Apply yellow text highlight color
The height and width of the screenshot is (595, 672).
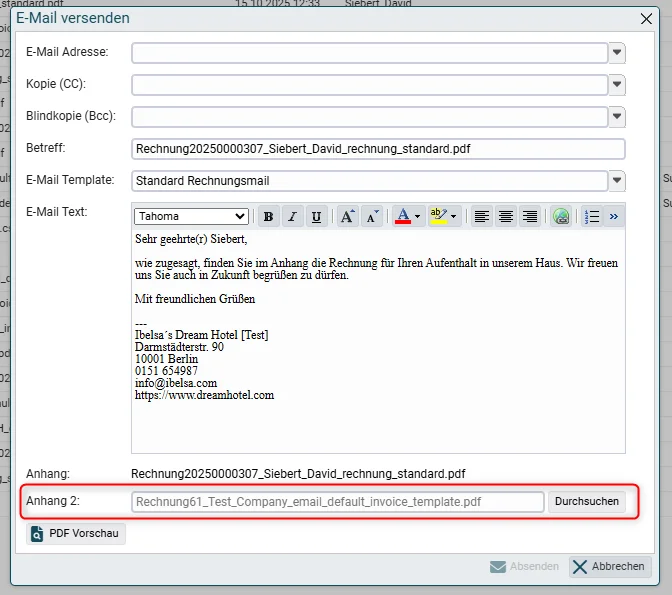438,216
